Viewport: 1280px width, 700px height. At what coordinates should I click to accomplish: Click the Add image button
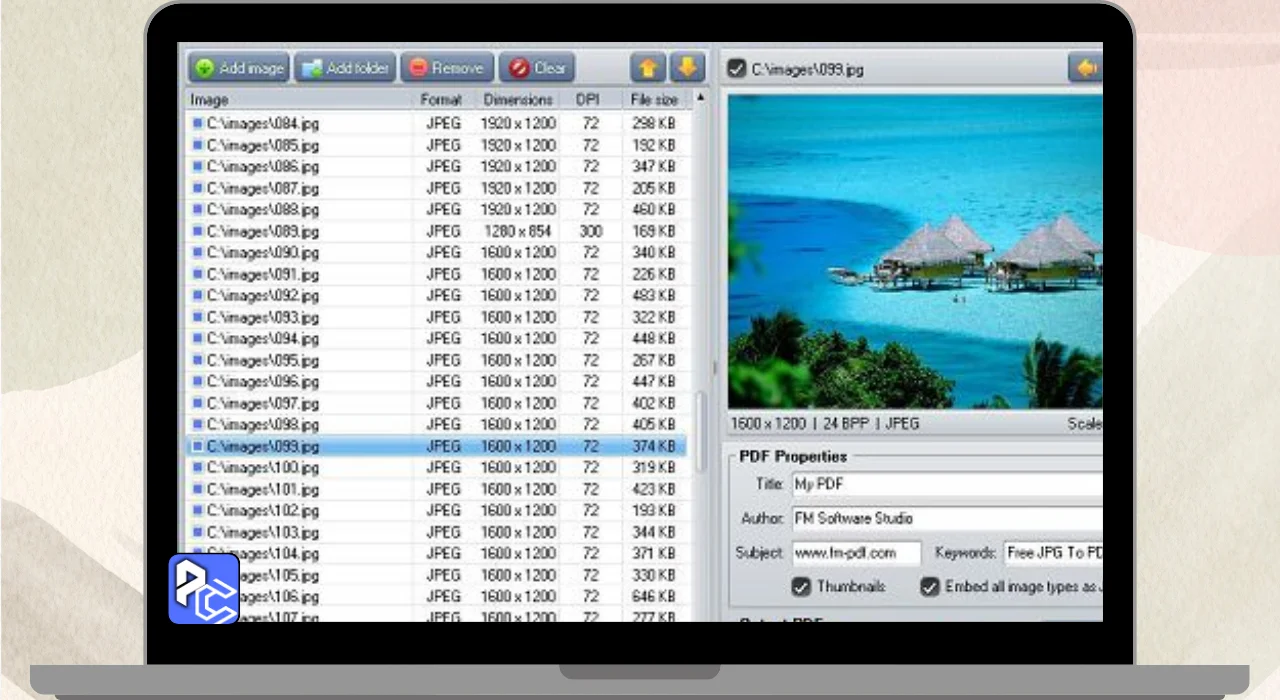239,68
